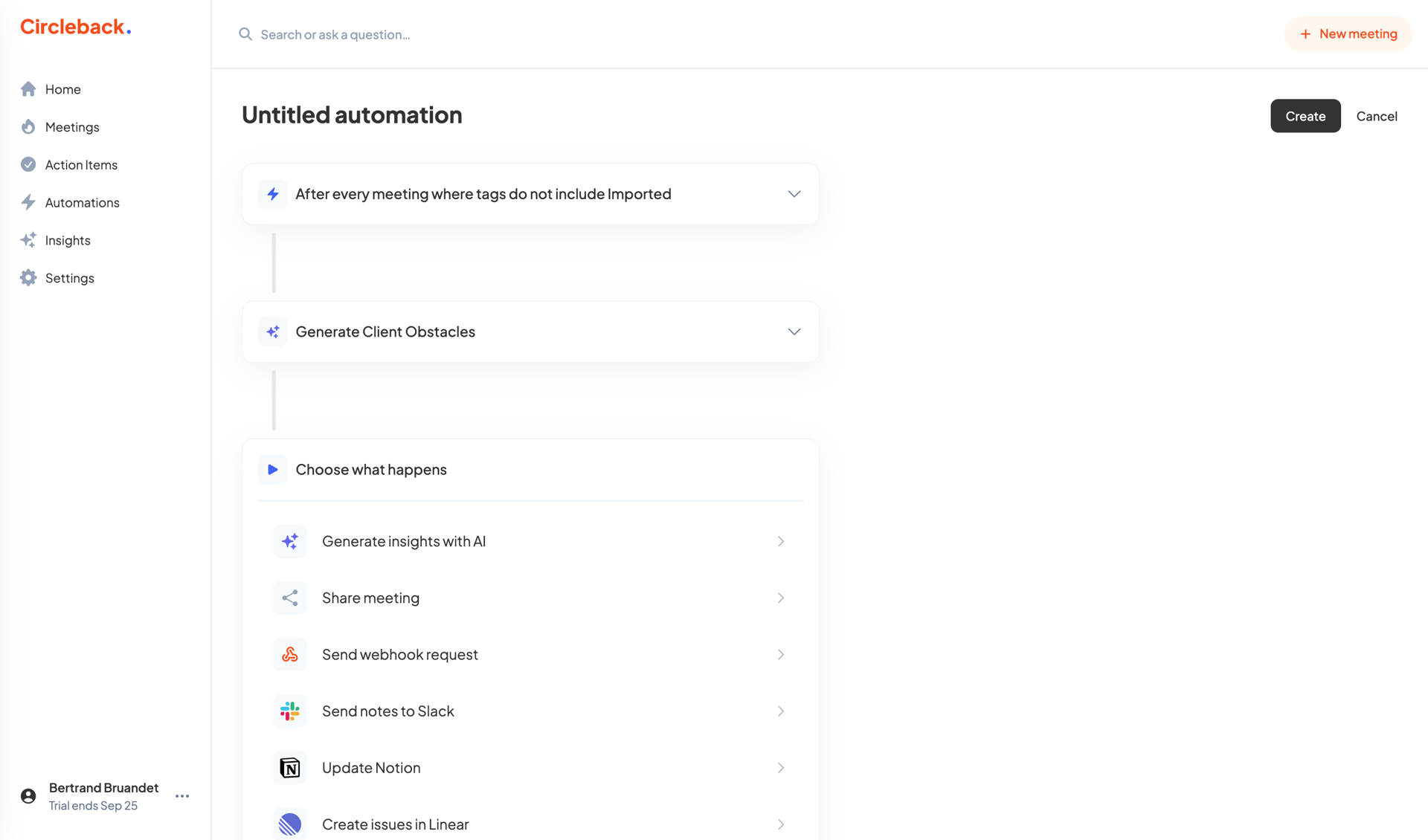The width and height of the screenshot is (1428, 840).
Task: Click the share icon on Share meeting row
Action: (290, 598)
